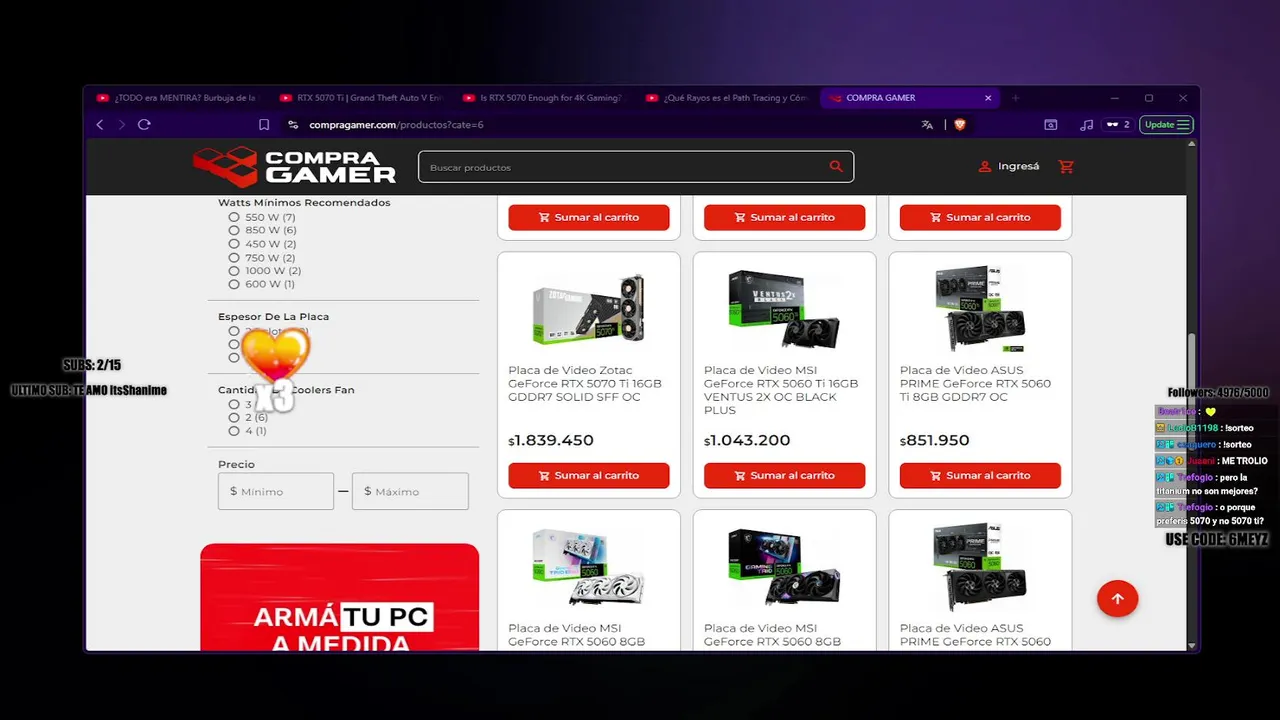The width and height of the screenshot is (1280, 720).
Task: Click the left Sumar al carrito in top row
Action: pos(589,217)
